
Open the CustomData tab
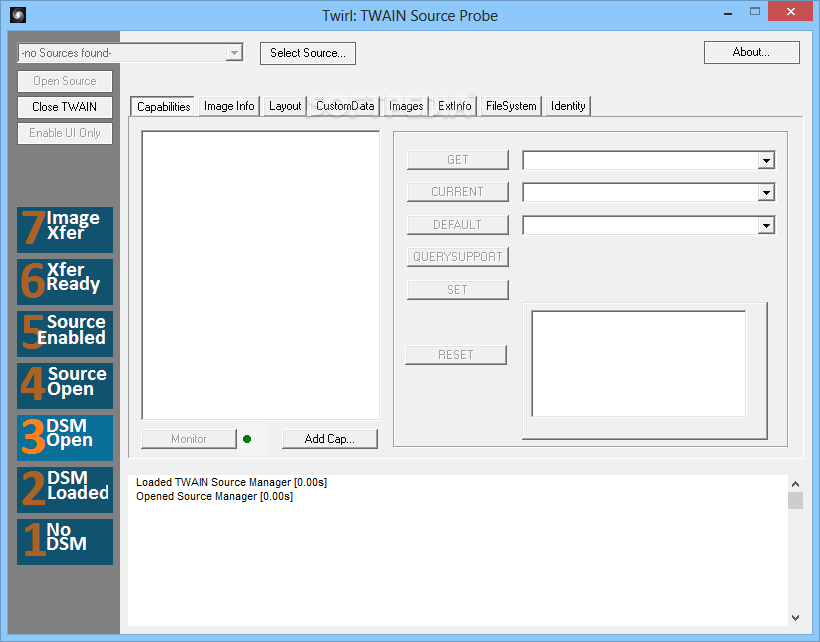[345, 106]
